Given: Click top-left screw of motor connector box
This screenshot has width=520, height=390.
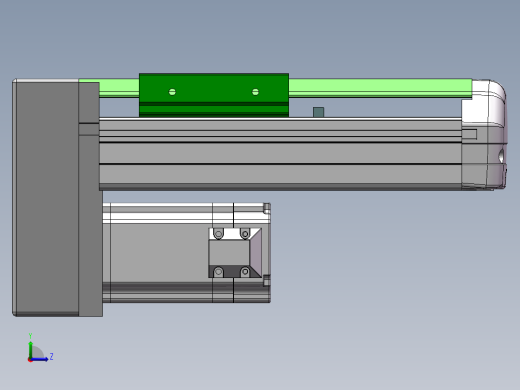Looking at the screenshot, I should point(218,234).
